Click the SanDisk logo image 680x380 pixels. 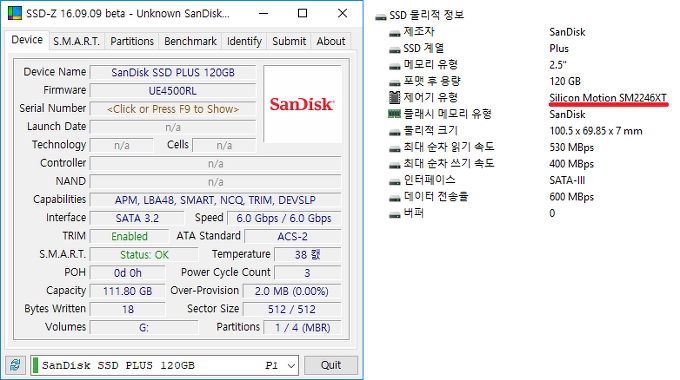pos(302,104)
